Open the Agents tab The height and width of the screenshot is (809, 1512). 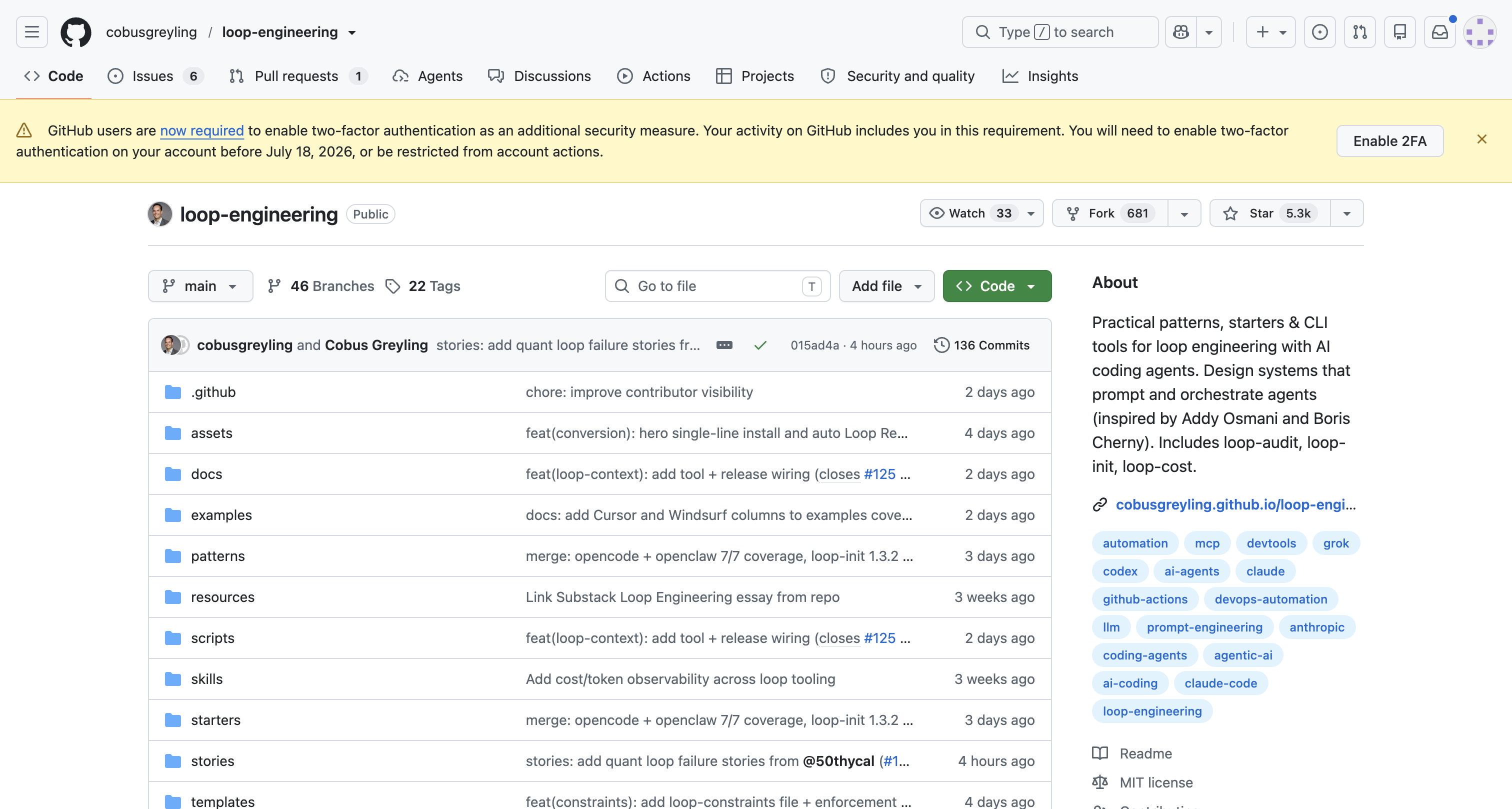[427, 75]
